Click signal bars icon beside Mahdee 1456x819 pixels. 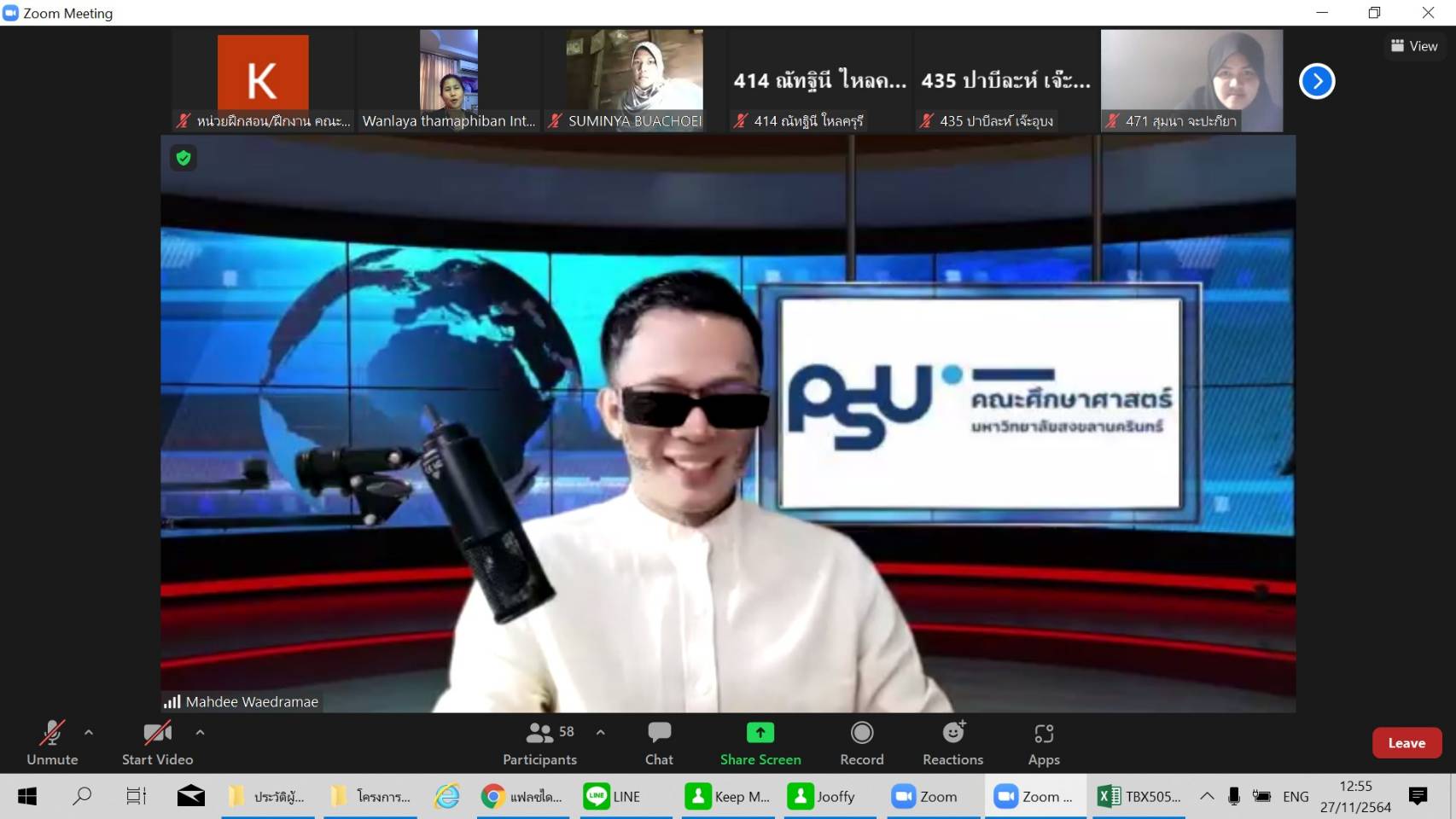[172, 701]
